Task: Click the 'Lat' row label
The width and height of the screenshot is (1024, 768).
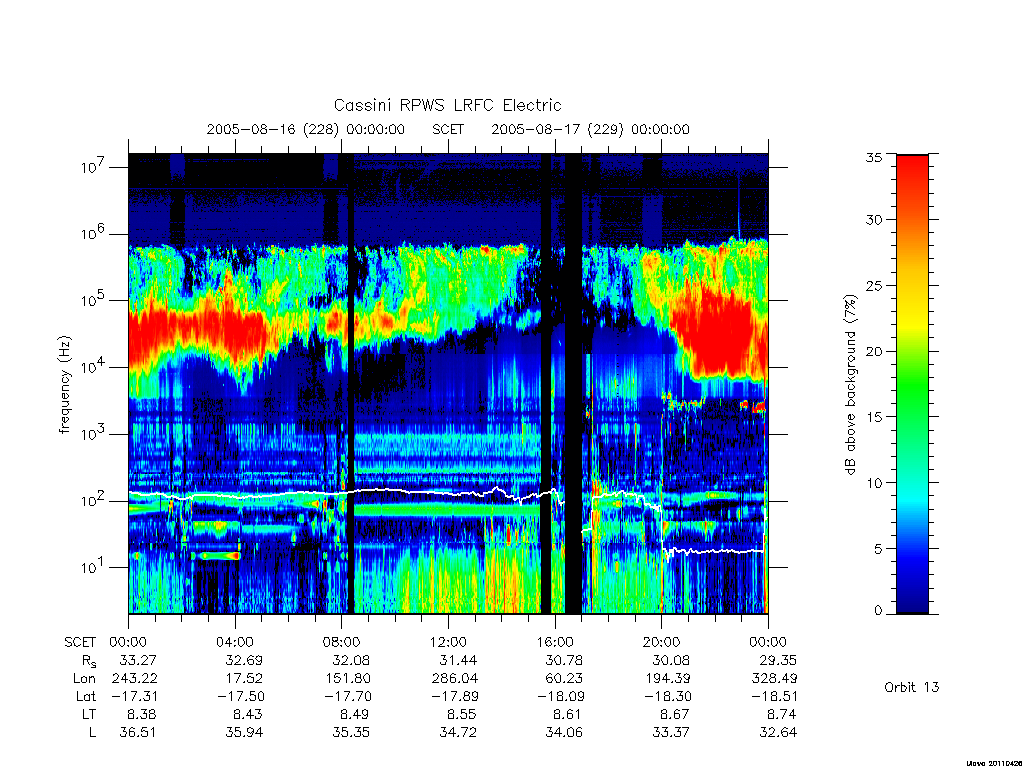Action: [x=86, y=696]
